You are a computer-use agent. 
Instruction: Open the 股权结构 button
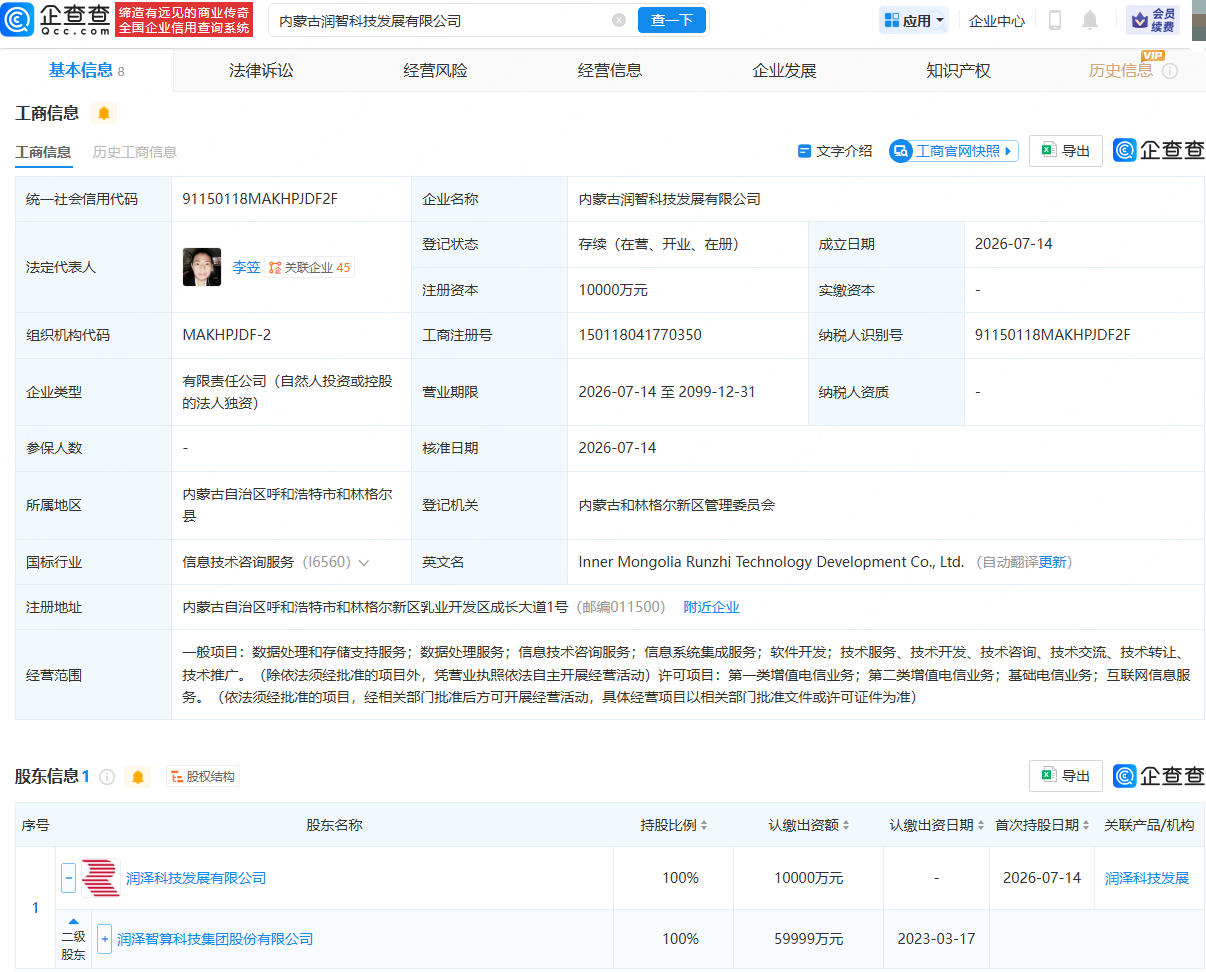pyautogui.click(x=203, y=777)
